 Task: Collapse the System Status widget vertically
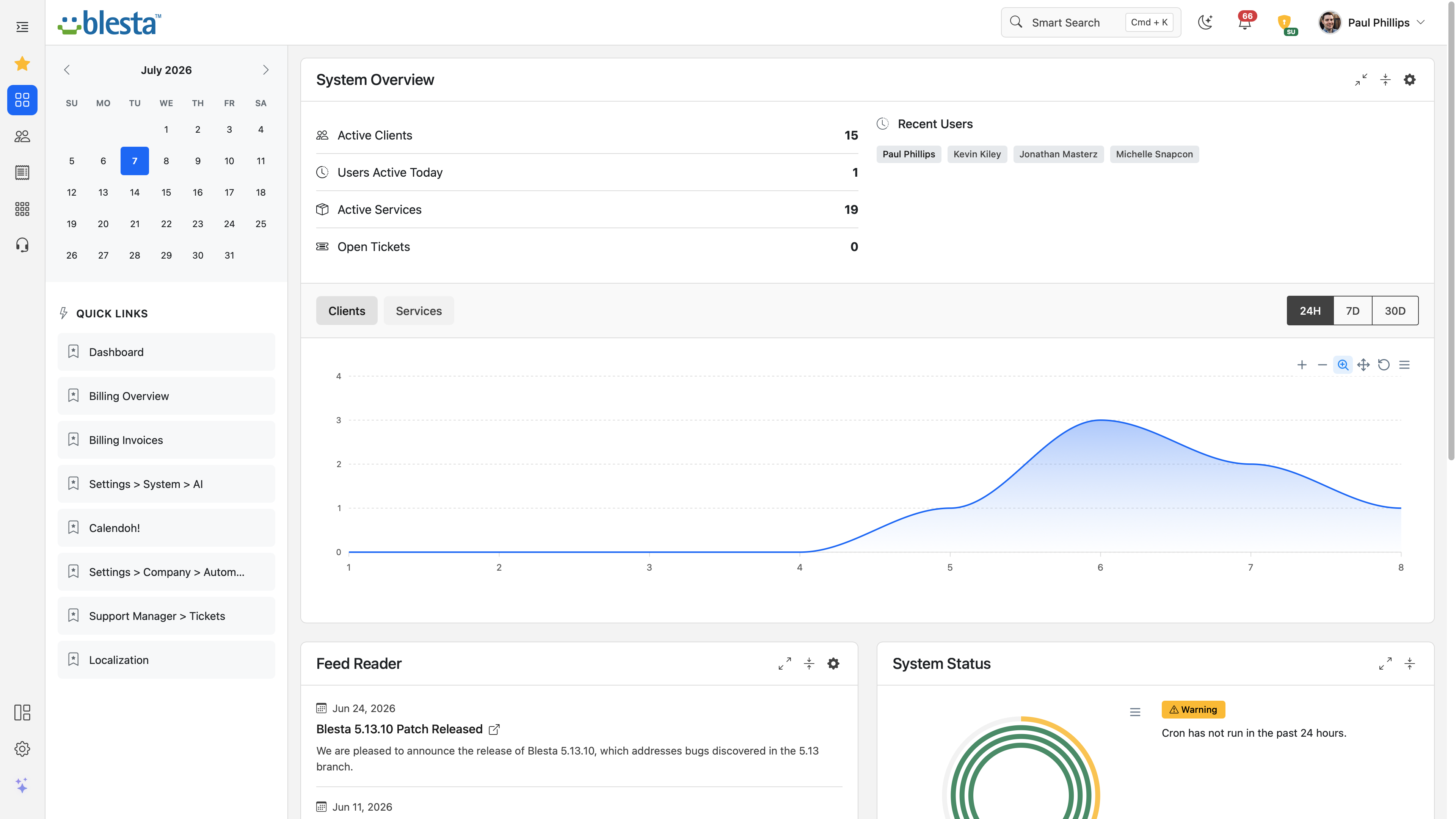click(x=1410, y=664)
